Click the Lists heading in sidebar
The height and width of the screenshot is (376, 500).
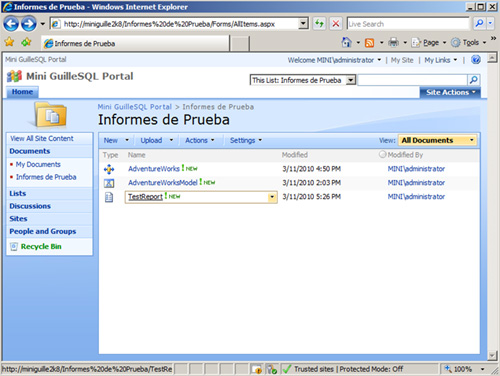[17, 193]
